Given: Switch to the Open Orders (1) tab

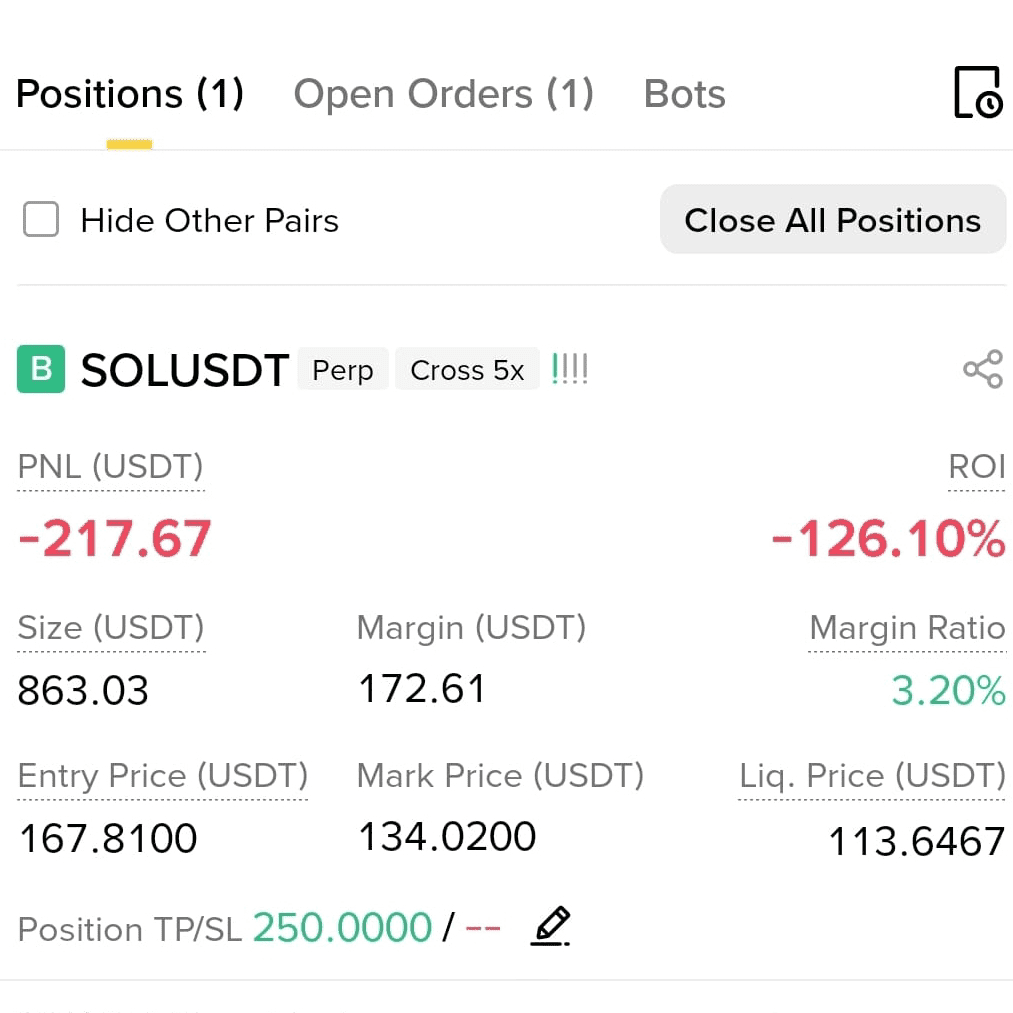Looking at the screenshot, I should pos(443,94).
